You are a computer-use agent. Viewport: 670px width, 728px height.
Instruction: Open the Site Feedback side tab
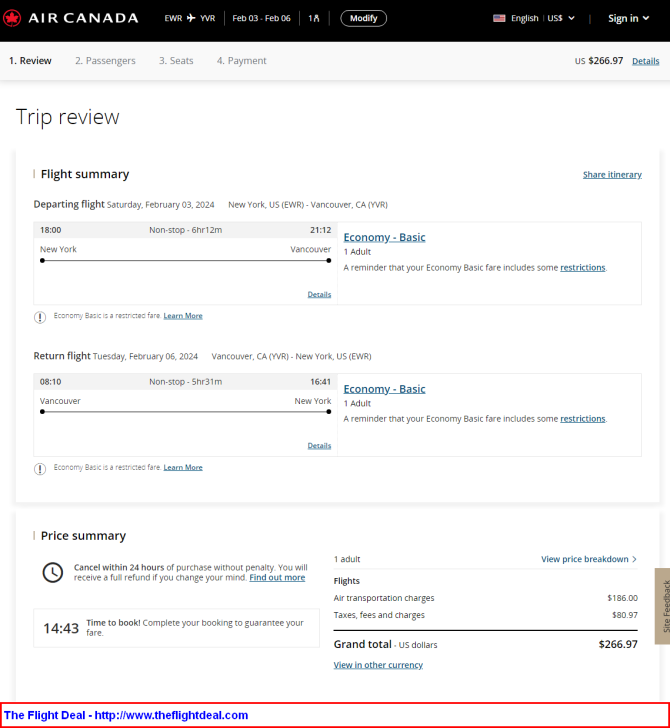pyautogui.click(x=663, y=606)
